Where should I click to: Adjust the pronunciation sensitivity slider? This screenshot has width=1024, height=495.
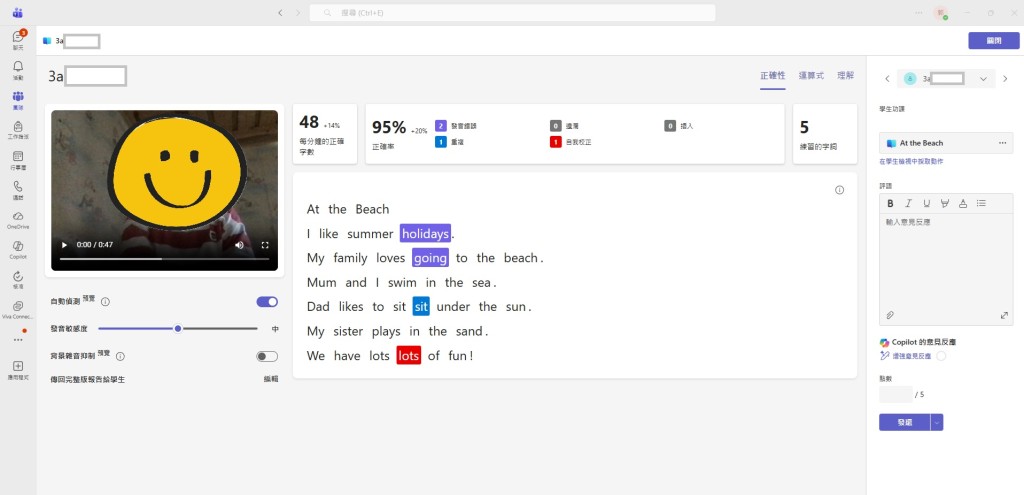click(x=178, y=328)
